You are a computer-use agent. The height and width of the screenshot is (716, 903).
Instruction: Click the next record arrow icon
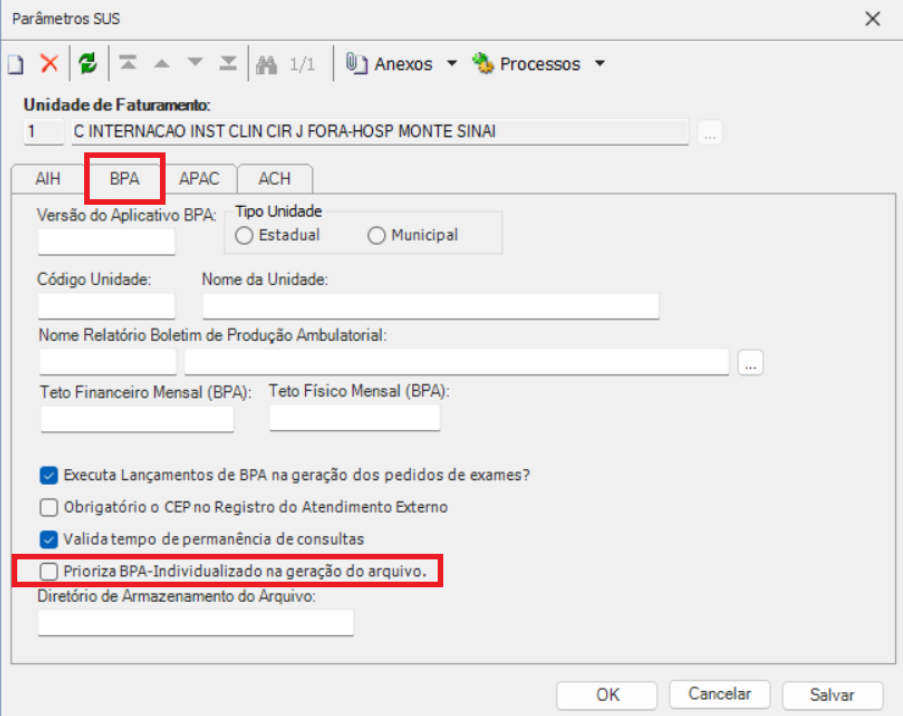click(x=194, y=63)
